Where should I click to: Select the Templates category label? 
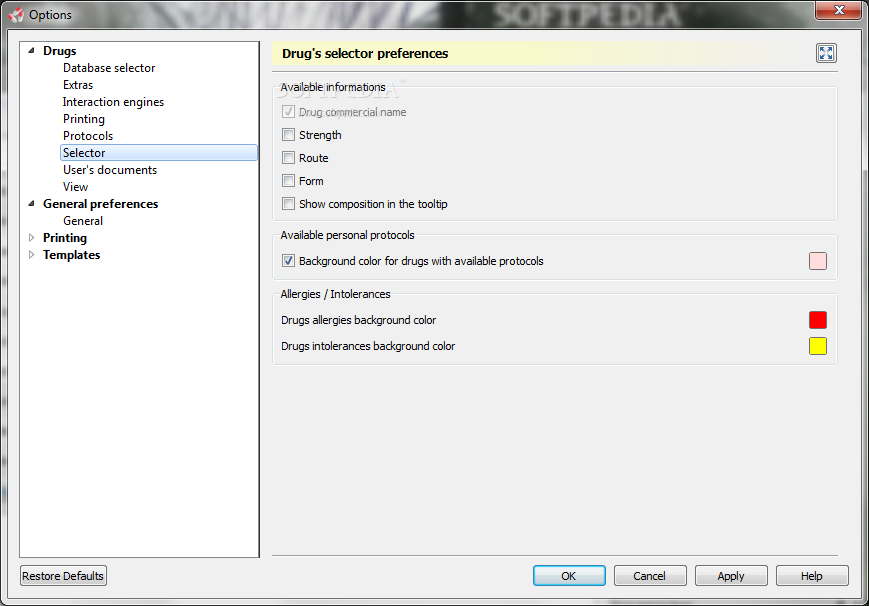coord(71,255)
